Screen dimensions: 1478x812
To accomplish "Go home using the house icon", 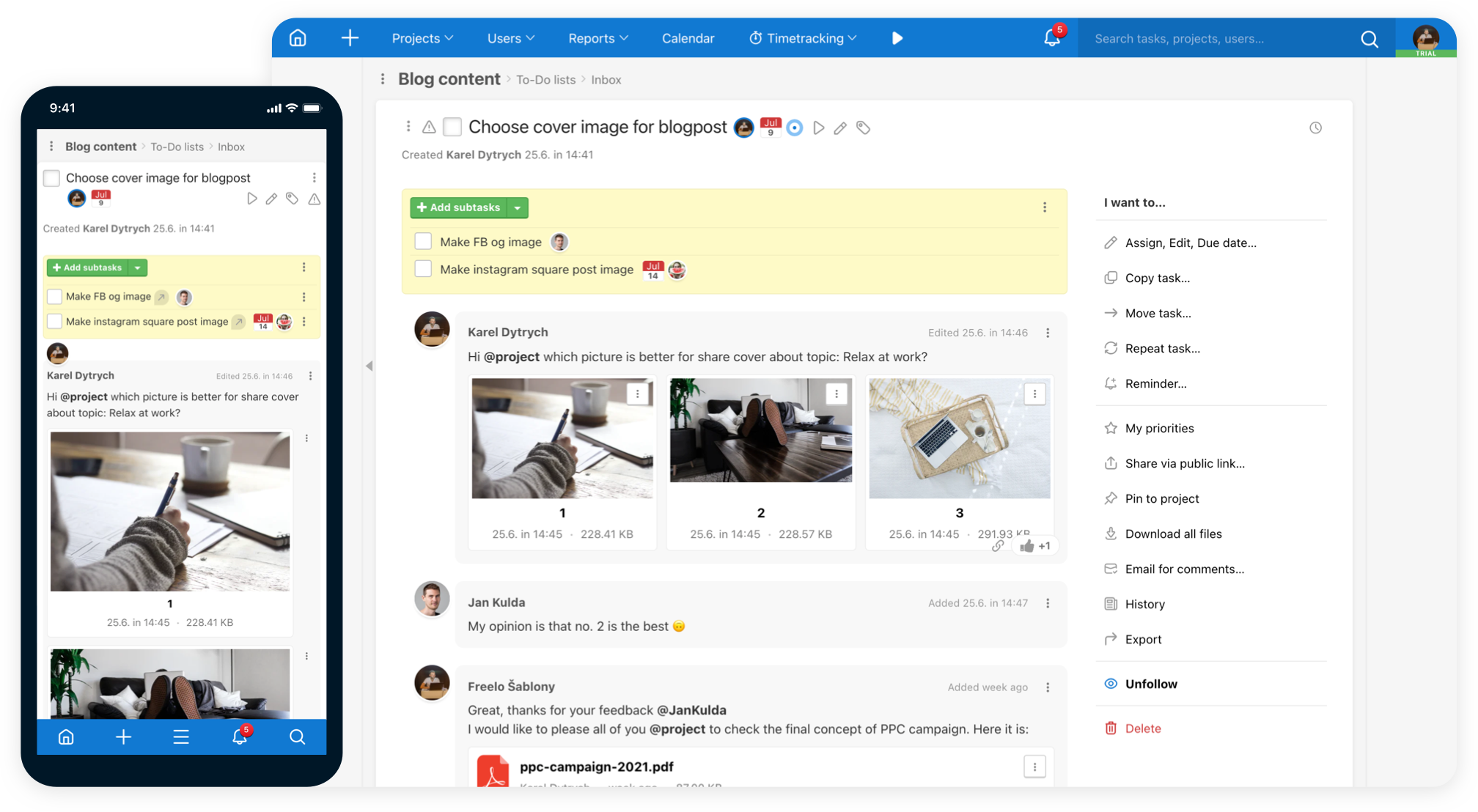I will 297,37.
